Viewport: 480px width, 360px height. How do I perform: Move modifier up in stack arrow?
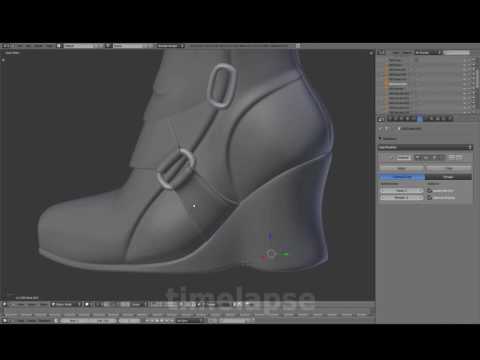[x=452, y=157]
